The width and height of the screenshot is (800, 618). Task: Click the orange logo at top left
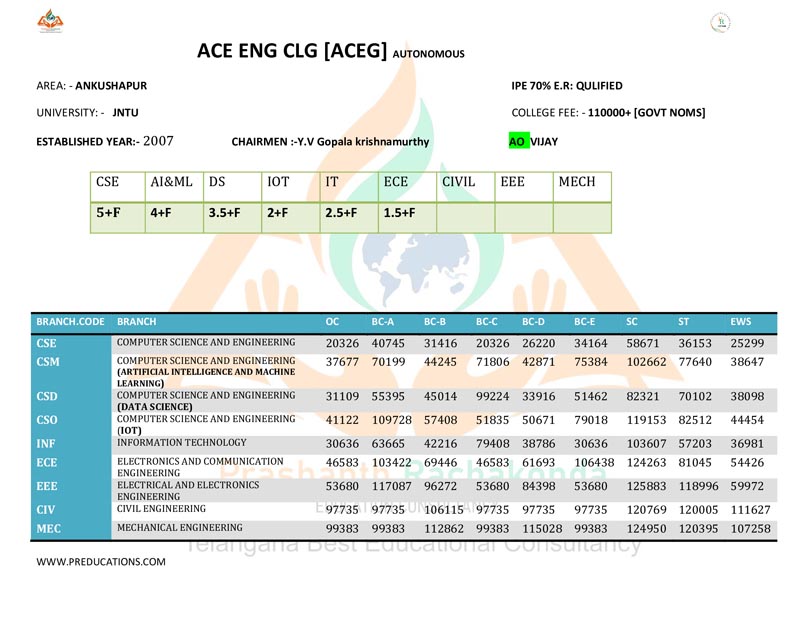coord(50,21)
